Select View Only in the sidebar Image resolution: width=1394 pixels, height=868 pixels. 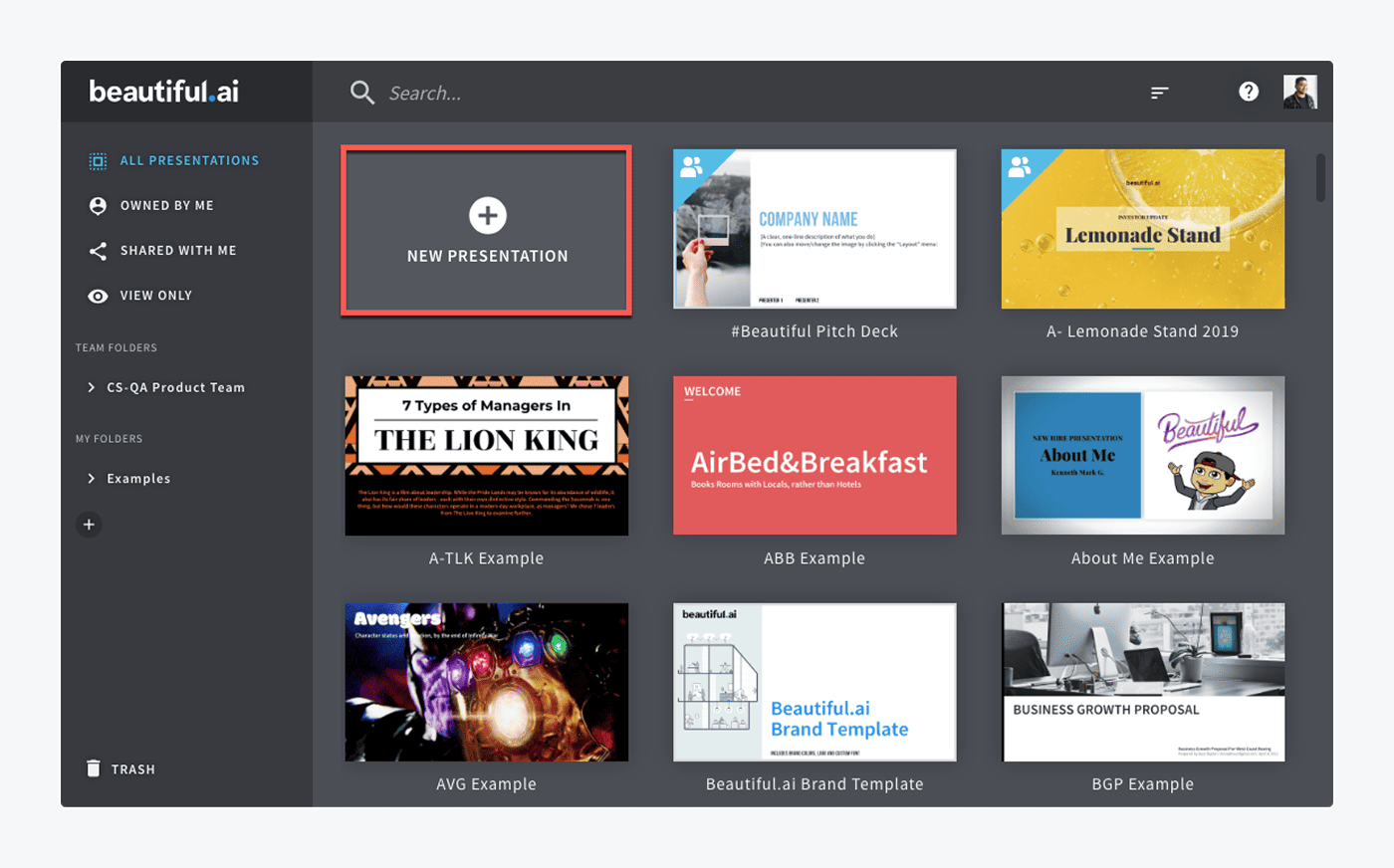click(x=156, y=296)
